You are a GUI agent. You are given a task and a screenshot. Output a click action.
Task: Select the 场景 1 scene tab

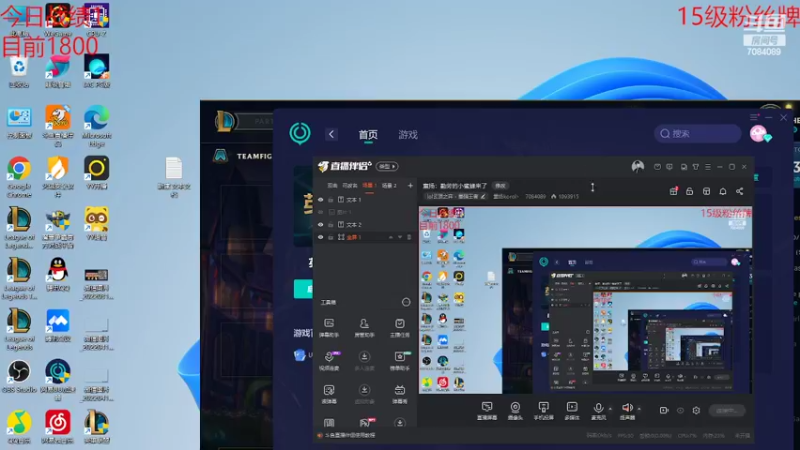(x=369, y=185)
